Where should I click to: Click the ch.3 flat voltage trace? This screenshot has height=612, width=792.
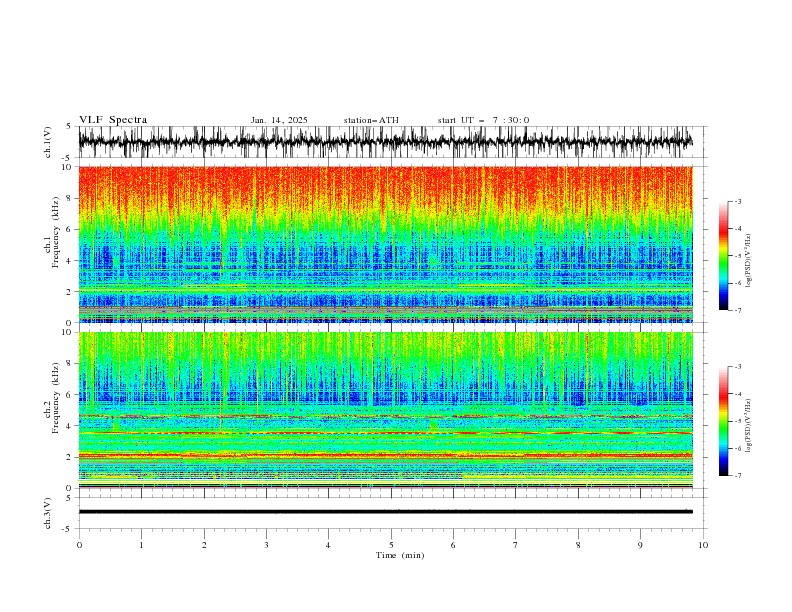pos(385,512)
